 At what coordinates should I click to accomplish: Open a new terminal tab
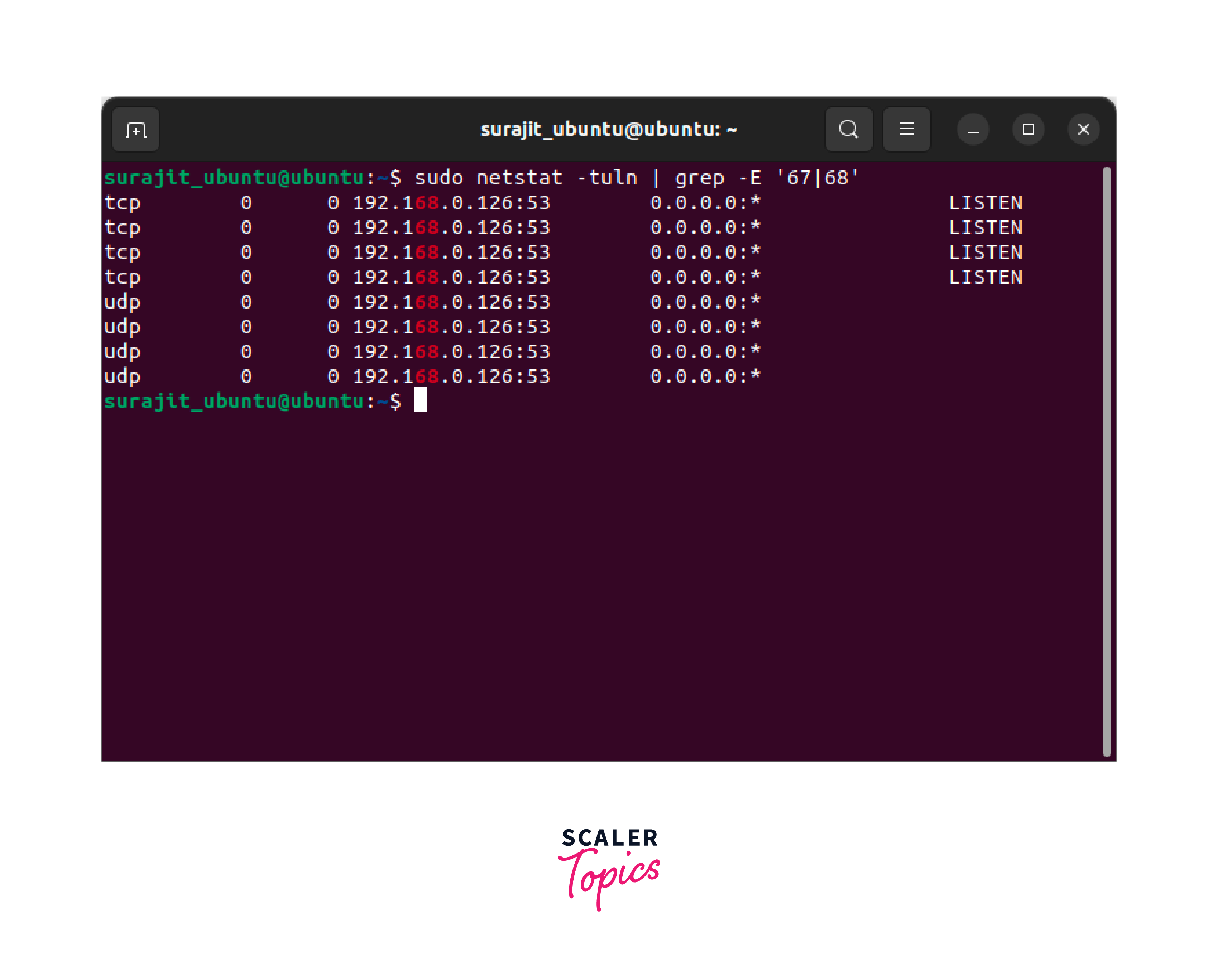click(135, 129)
